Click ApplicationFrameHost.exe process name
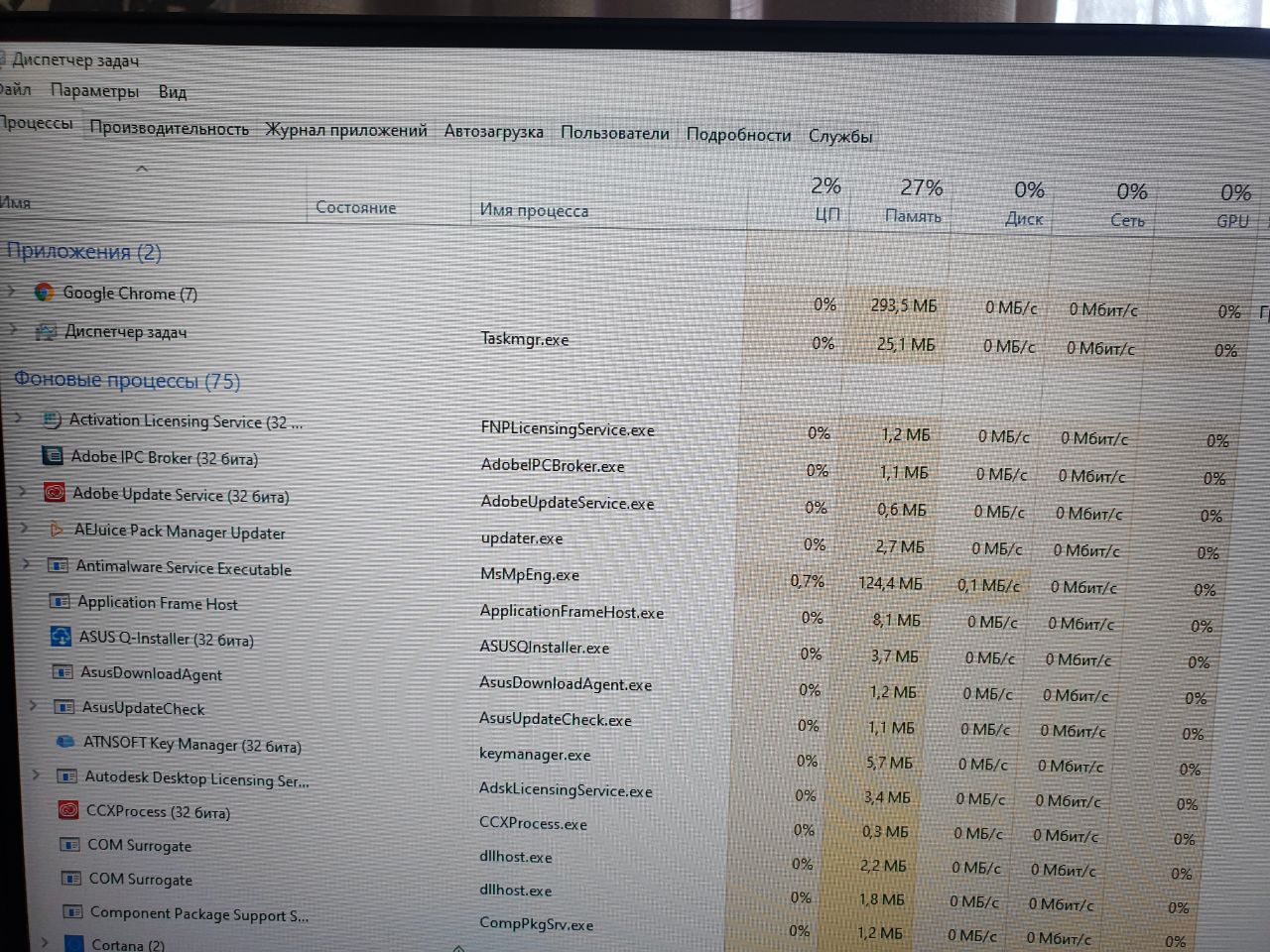 pos(572,611)
